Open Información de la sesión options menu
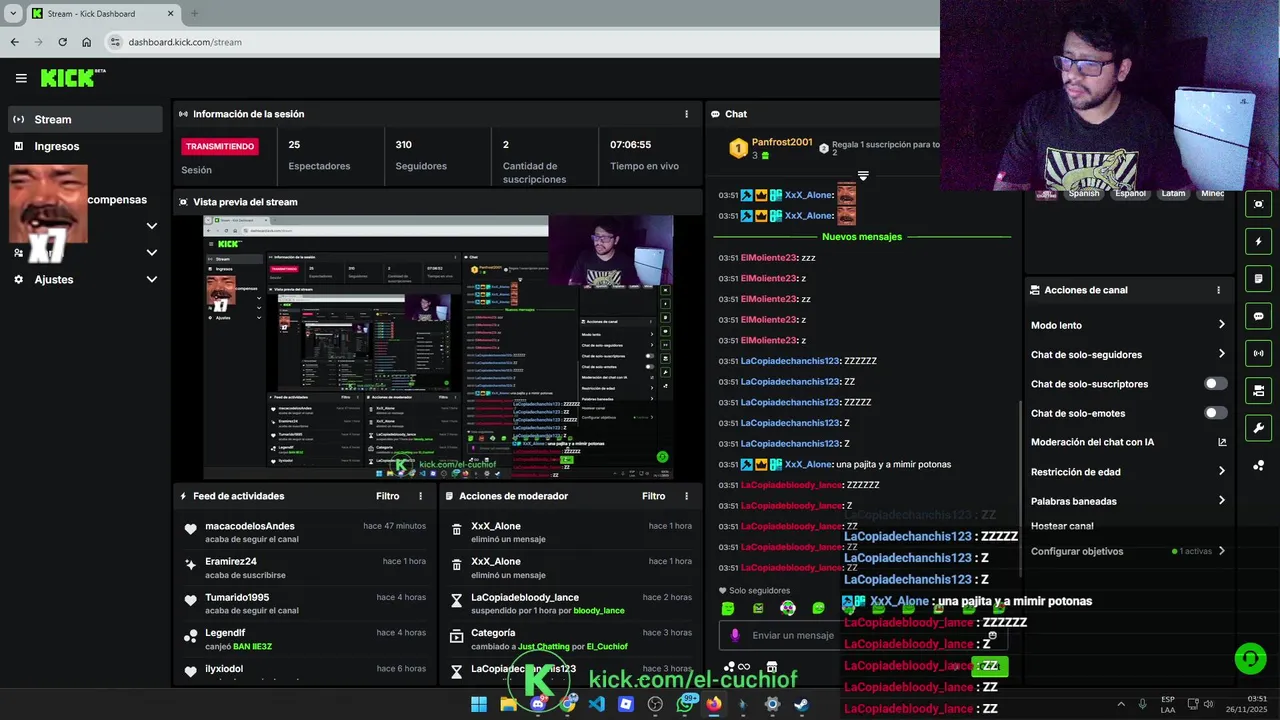The width and height of the screenshot is (1280, 720). click(x=686, y=114)
